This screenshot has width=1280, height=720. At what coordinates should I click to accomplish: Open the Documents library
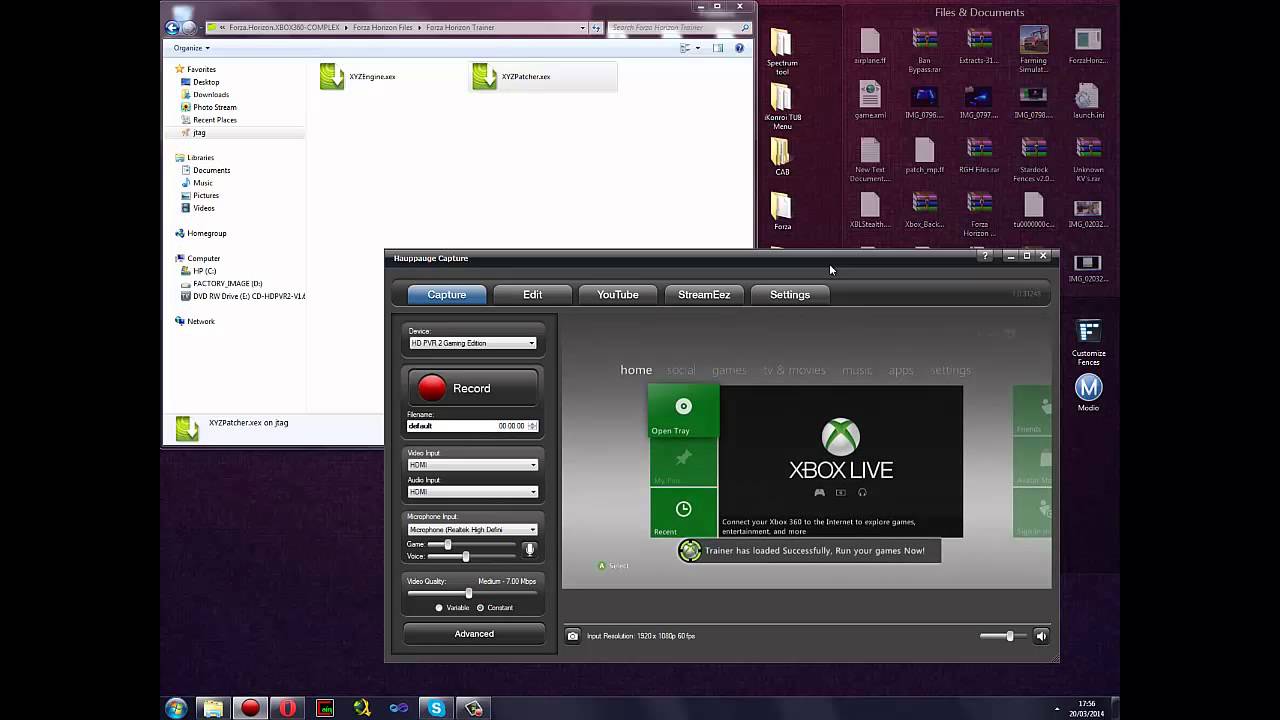pos(211,171)
